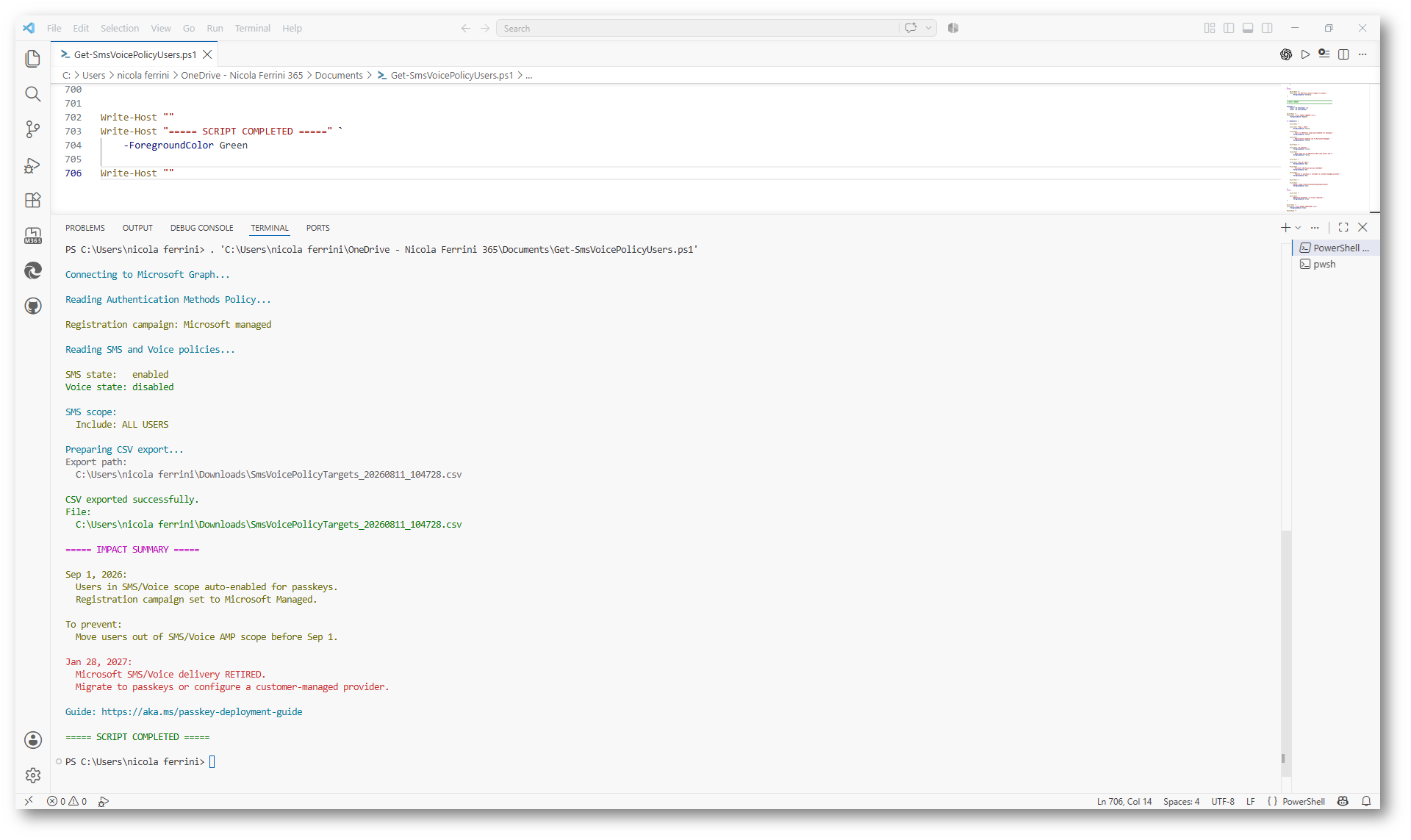Switch to the OUTPUT tab
This screenshot has height=840, width=1411.
tap(137, 228)
